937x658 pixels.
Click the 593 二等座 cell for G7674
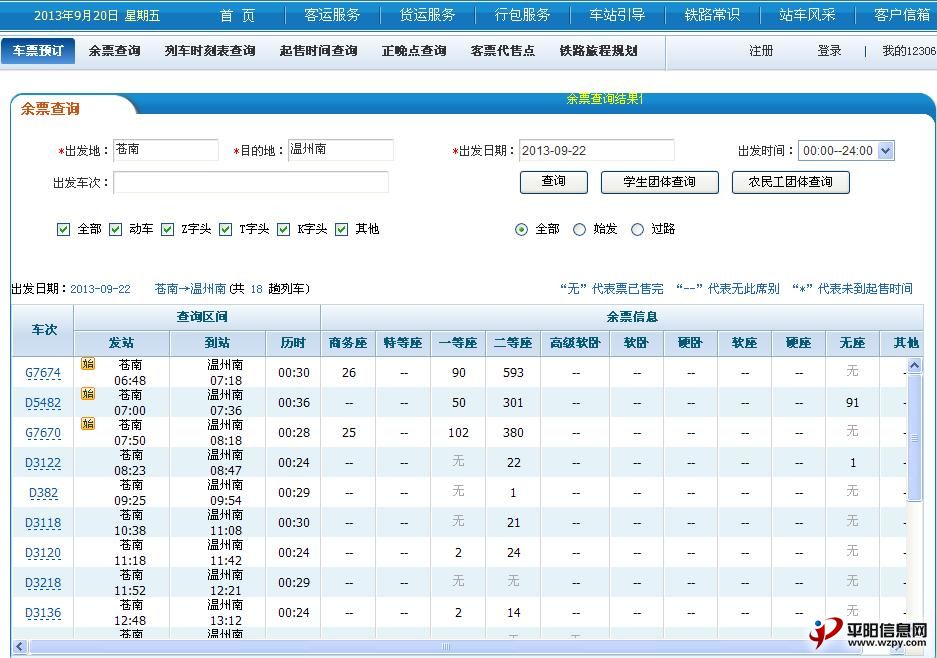click(x=513, y=372)
